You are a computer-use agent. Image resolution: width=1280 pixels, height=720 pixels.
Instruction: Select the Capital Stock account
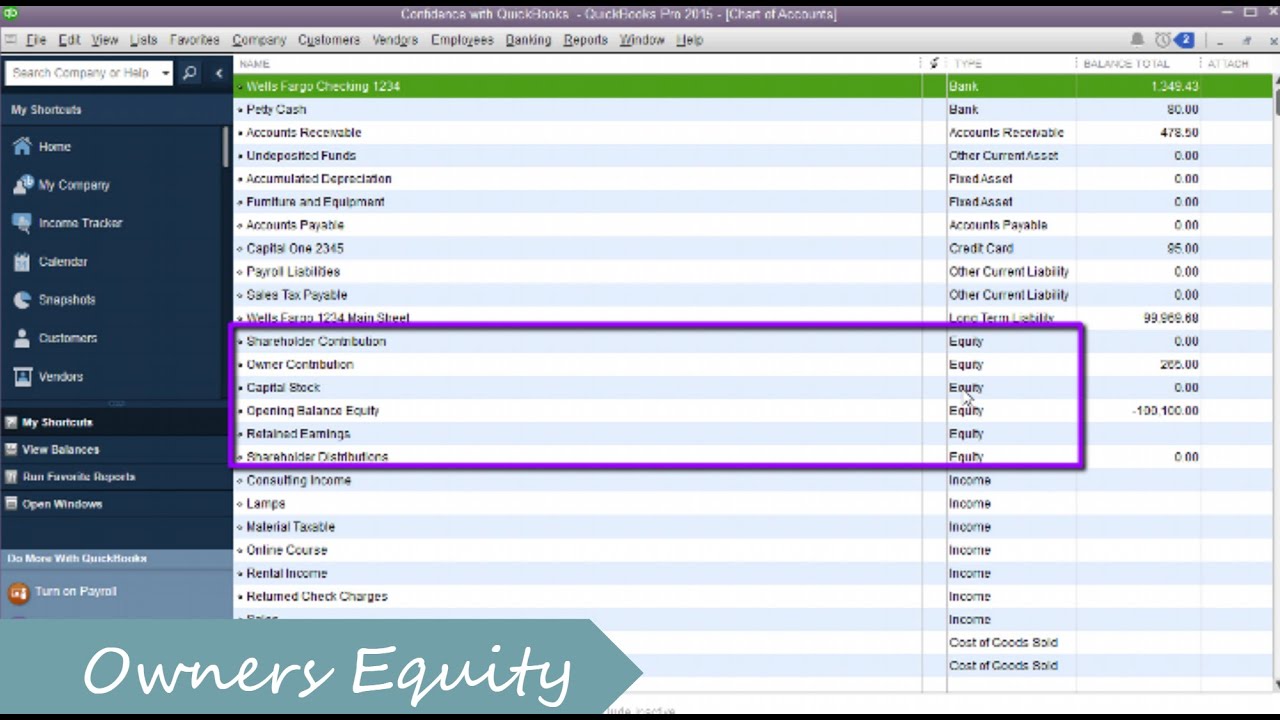point(283,387)
